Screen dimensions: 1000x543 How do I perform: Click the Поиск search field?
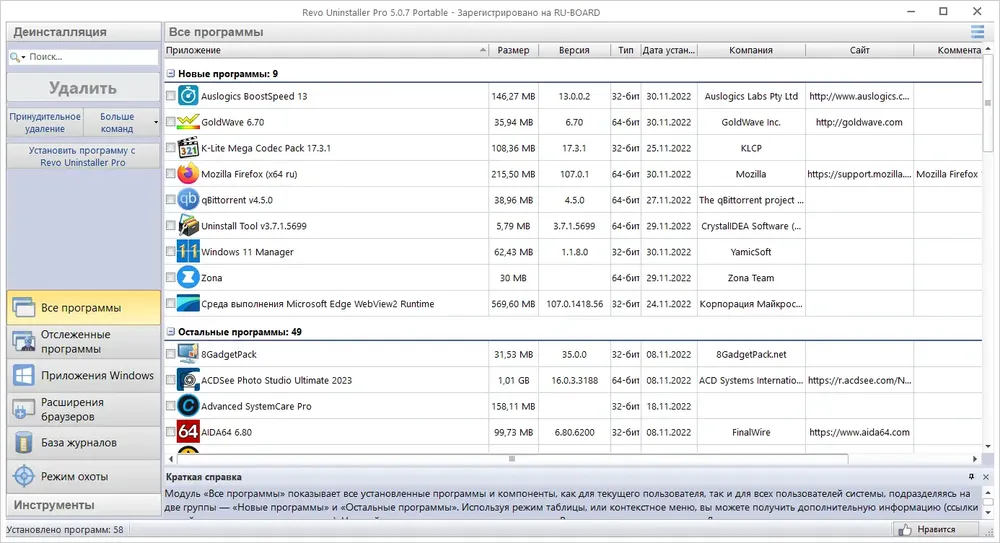coord(83,57)
